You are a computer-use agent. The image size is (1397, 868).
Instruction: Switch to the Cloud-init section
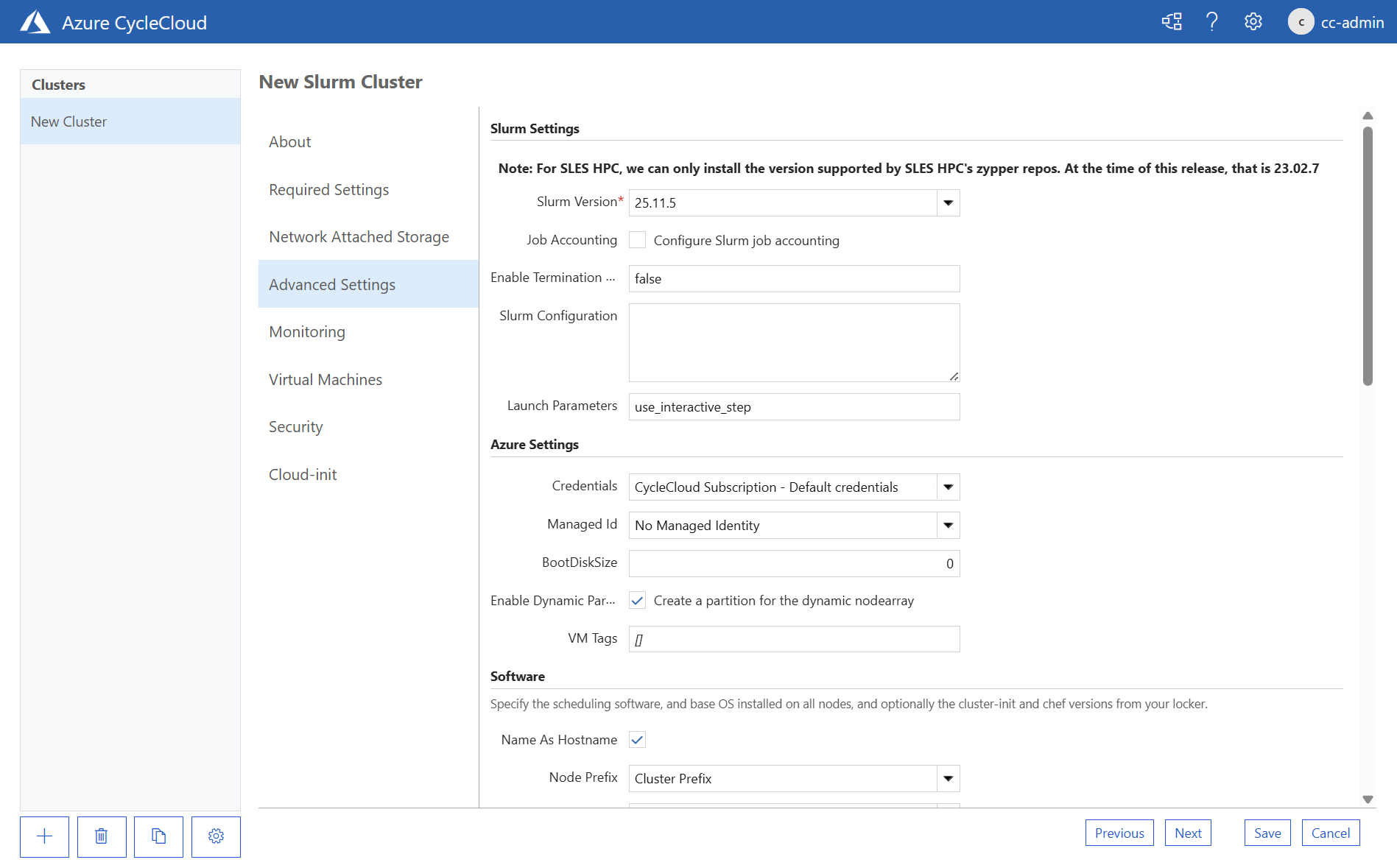pyautogui.click(x=368, y=474)
